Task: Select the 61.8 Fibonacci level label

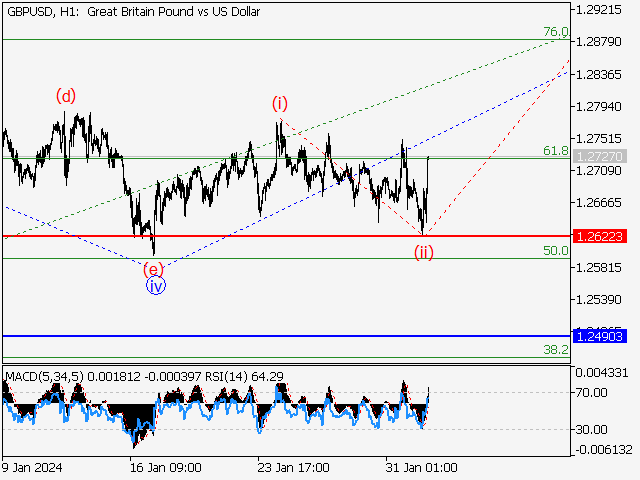Action: pos(556,151)
